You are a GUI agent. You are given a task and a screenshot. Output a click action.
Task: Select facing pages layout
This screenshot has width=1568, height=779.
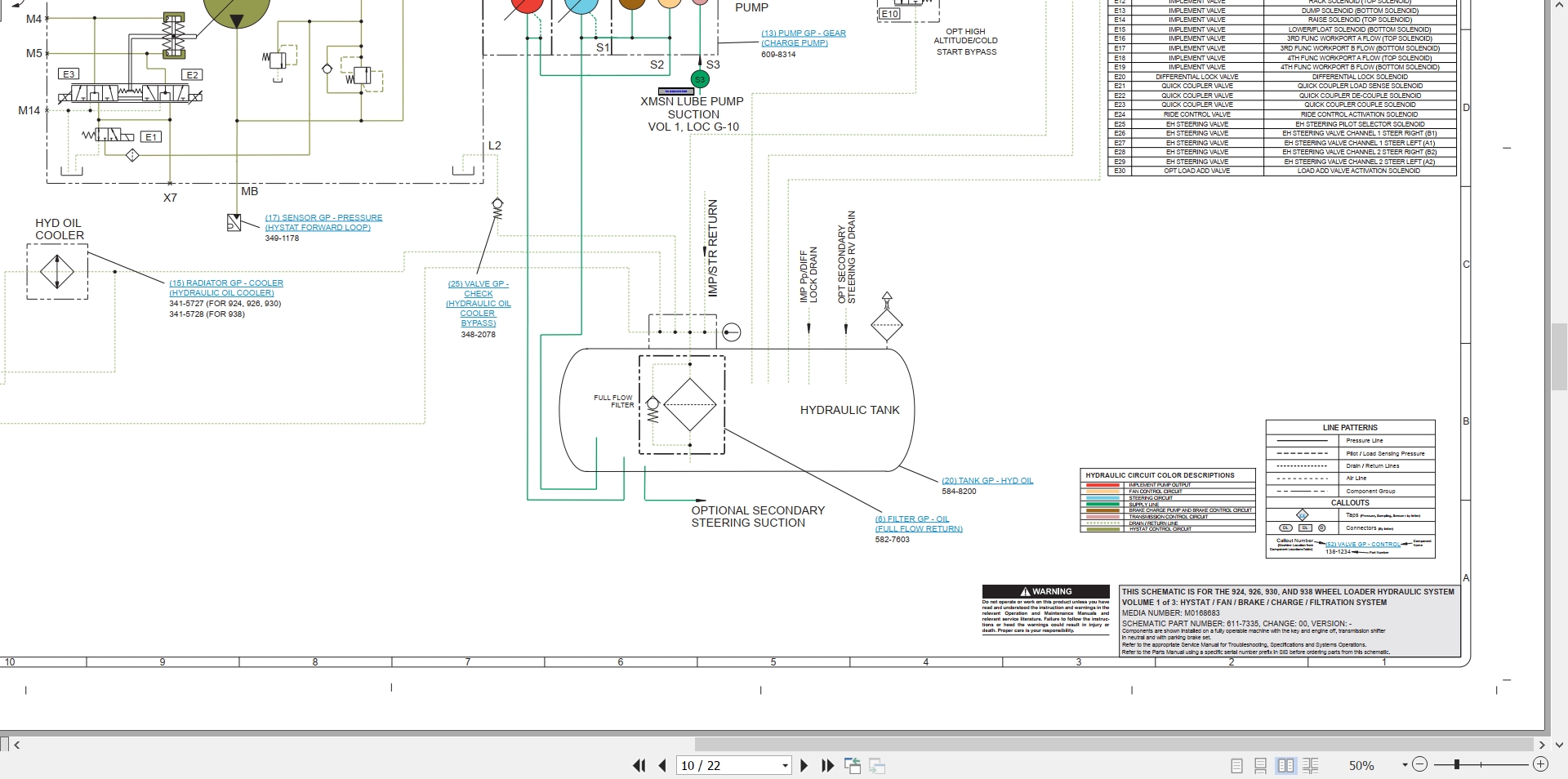pyautogui.click(x=1285, y=765)
